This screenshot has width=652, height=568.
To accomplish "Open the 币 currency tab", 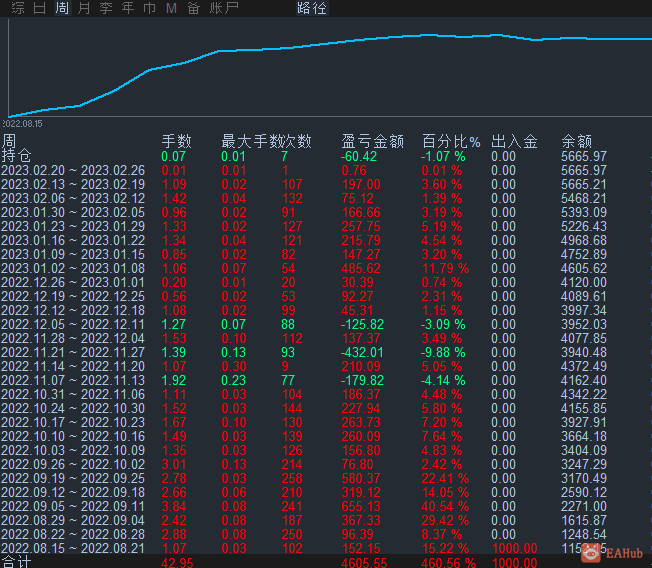I will (x=149, y=8).
